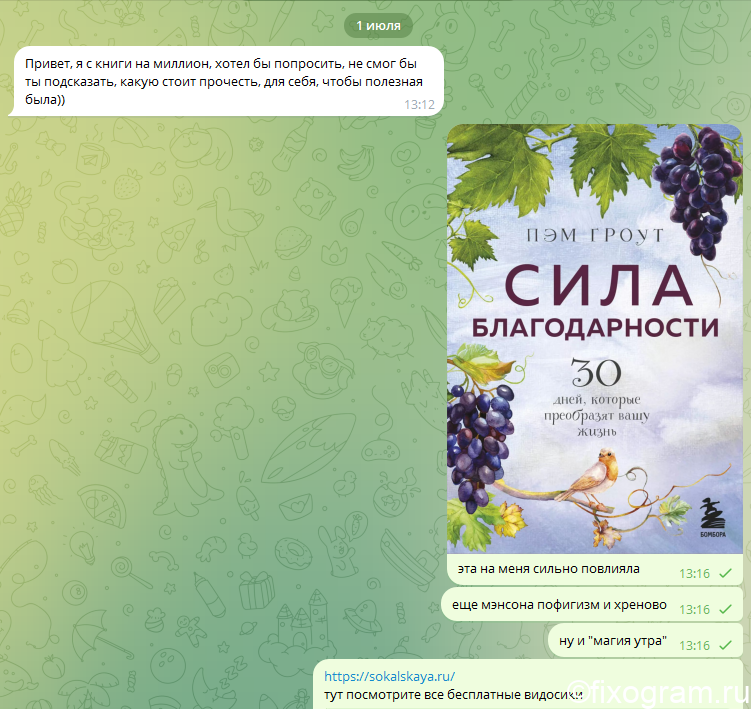Click the 13:16 time on 'магия утра' message
The width and height of the screenshot is (751, 709).
pyautogui.click(x=694, y=645)
